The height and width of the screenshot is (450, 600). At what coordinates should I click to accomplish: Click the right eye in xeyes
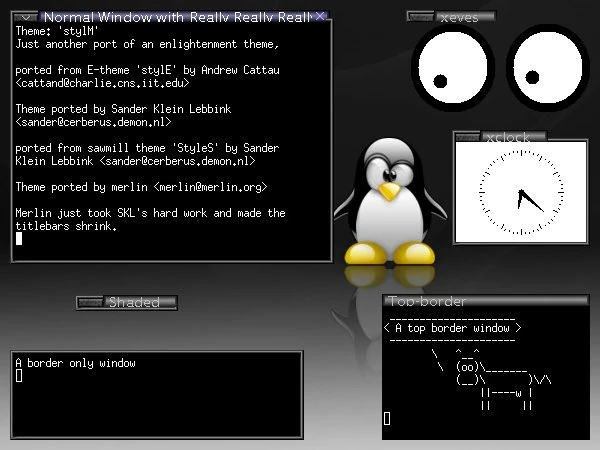click(x=548, y=68)
